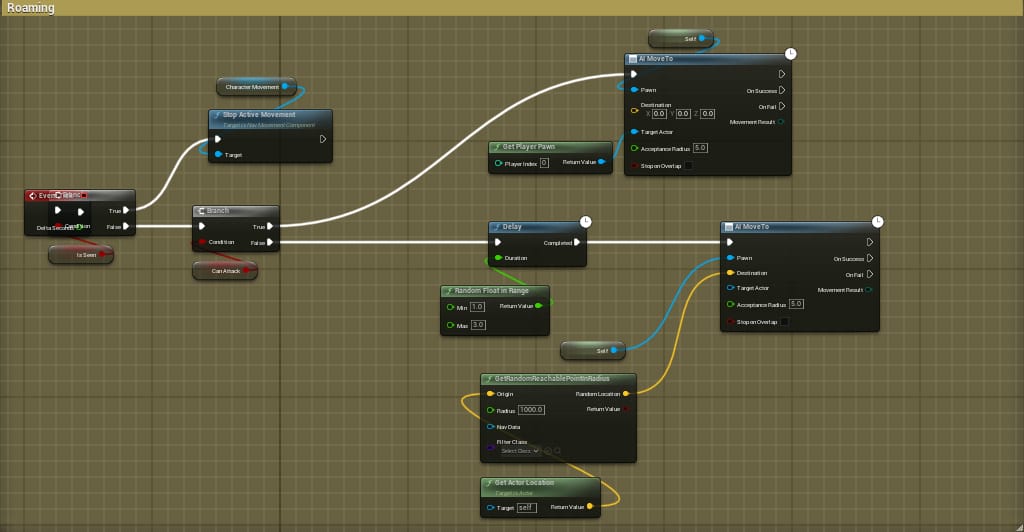The width and height of the screenshot is (1024, 532).
Task: Click the Return Value pin of Random Float in Range
Action: click(x=540, y=306)
